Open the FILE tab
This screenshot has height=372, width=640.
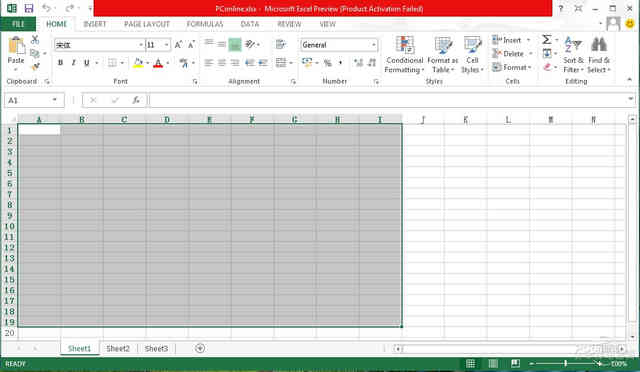[x=18, y=24]
